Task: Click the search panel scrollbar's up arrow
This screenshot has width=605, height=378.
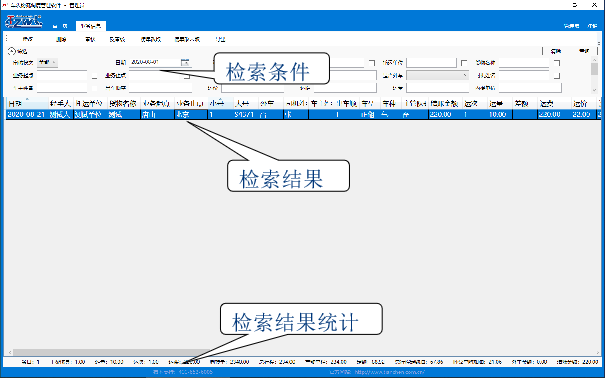Action: click(x=594, y=60)
